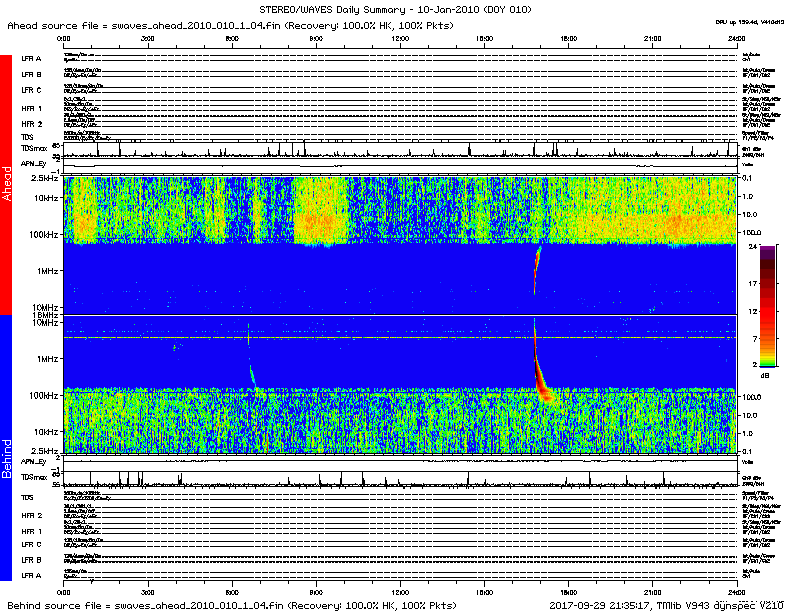
Task: Click the red Ahead spacecraft sidebar
Action: click(6, 185)
